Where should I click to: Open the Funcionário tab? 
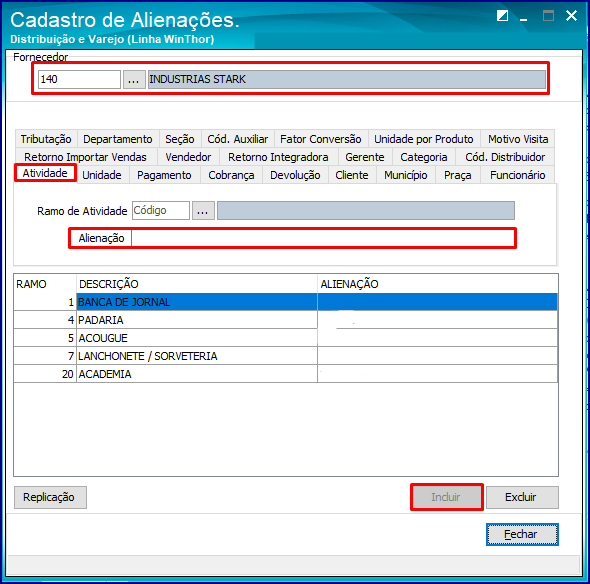tap(517, 175)
